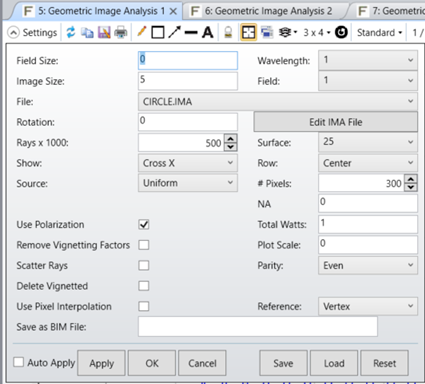
Task: Select the pencil annotation tool
Action: [x=142, y=32]
